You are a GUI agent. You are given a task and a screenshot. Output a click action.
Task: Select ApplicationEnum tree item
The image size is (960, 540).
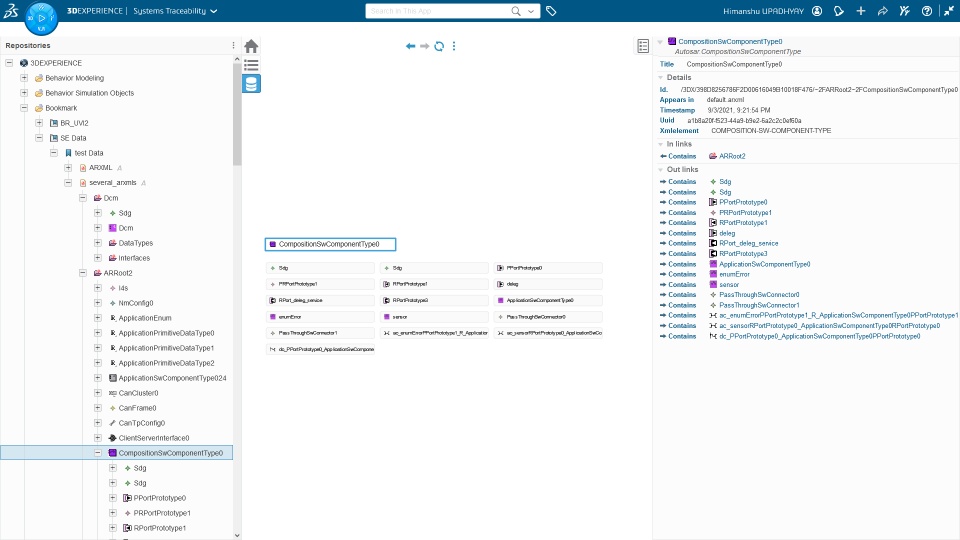144,318
